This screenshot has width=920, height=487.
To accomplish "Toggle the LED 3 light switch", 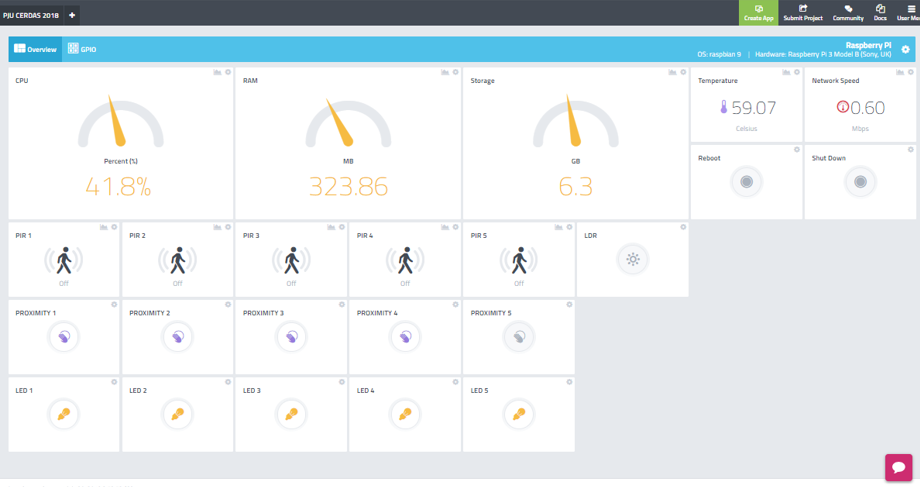I will click(x=292, y=413).
